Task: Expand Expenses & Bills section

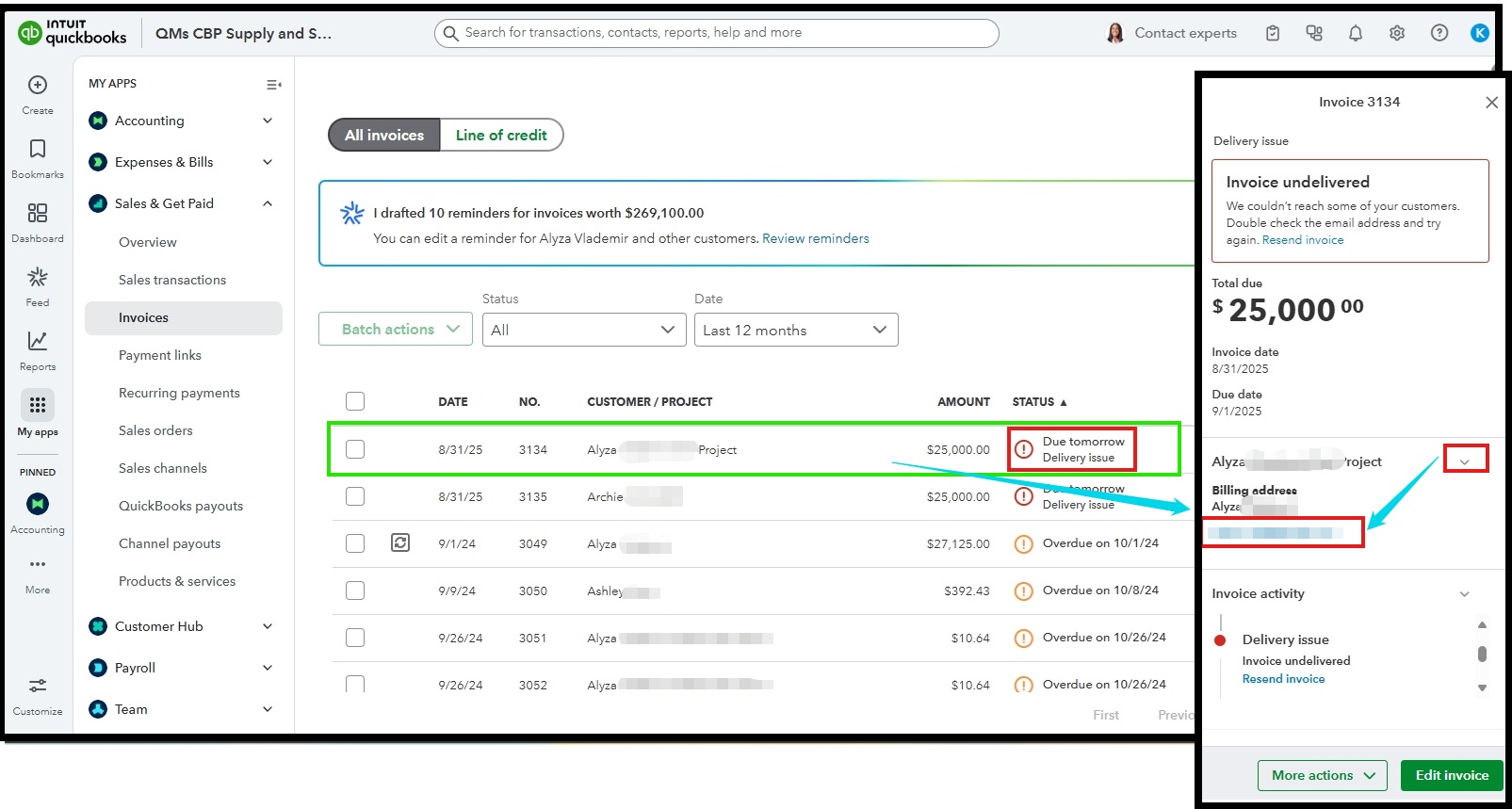Action: pyautogui.click(x=268, y=162)
